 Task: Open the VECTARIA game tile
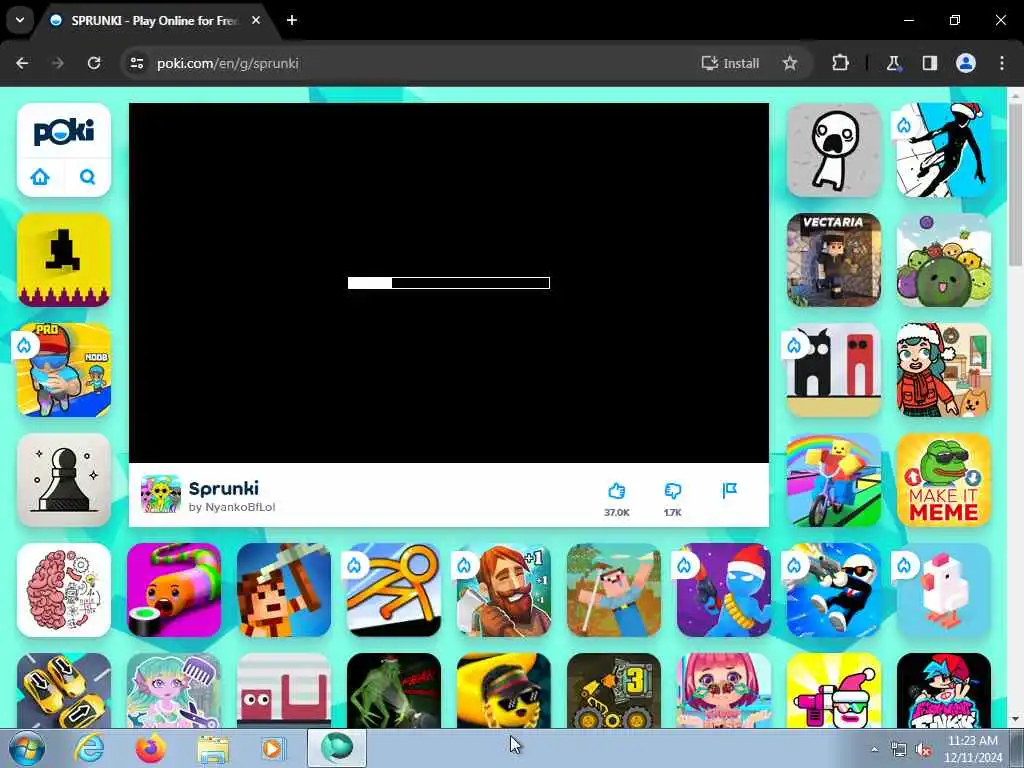coord(834,260)
